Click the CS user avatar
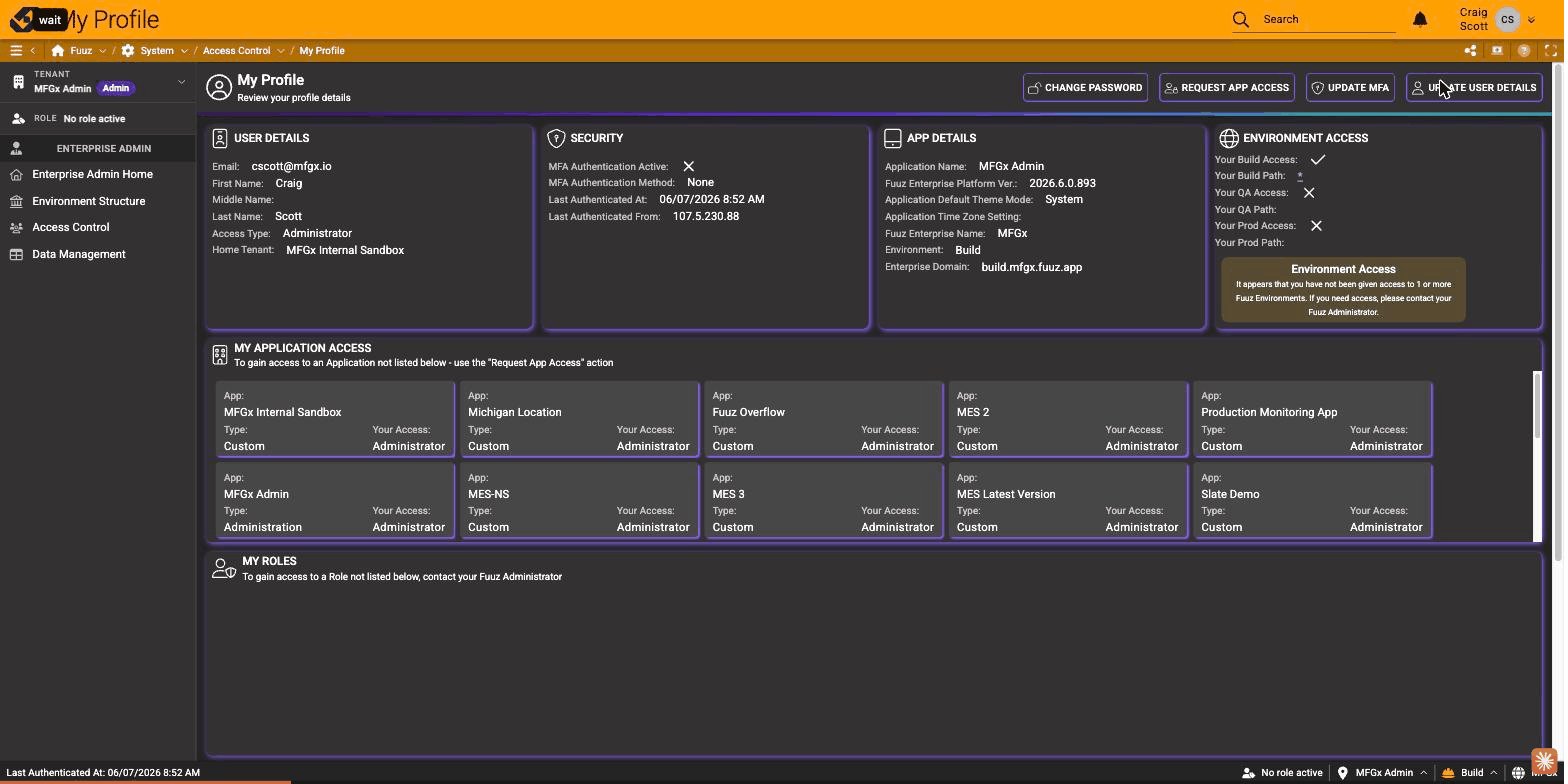The height and width of the screenshot is (784, 1568). pos(1507,19)
